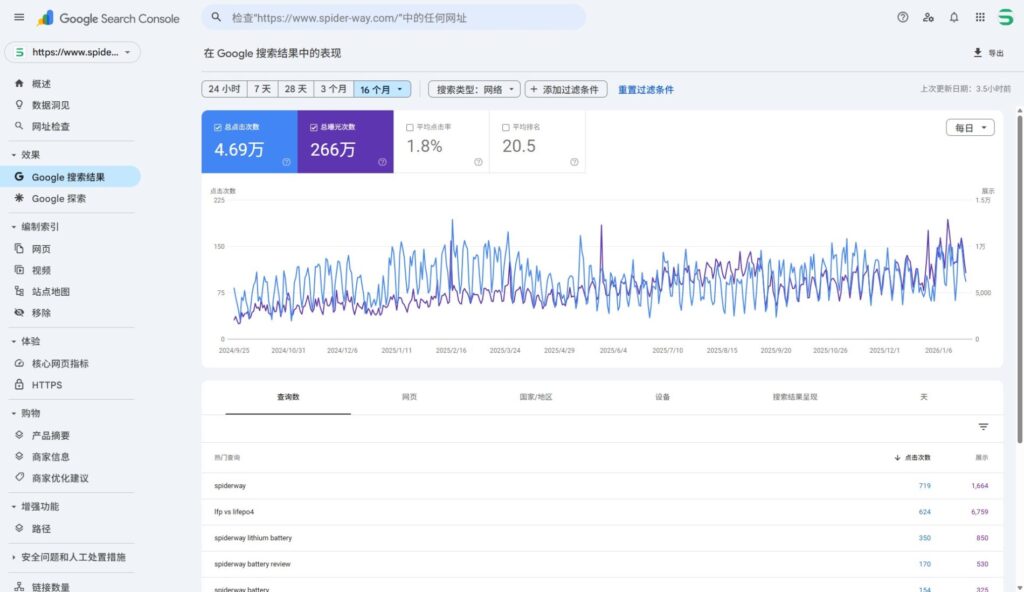Viewport: 1024px width, 592px height.
Task: Open the hamburger main menu
Action: (x=19, y=17)
